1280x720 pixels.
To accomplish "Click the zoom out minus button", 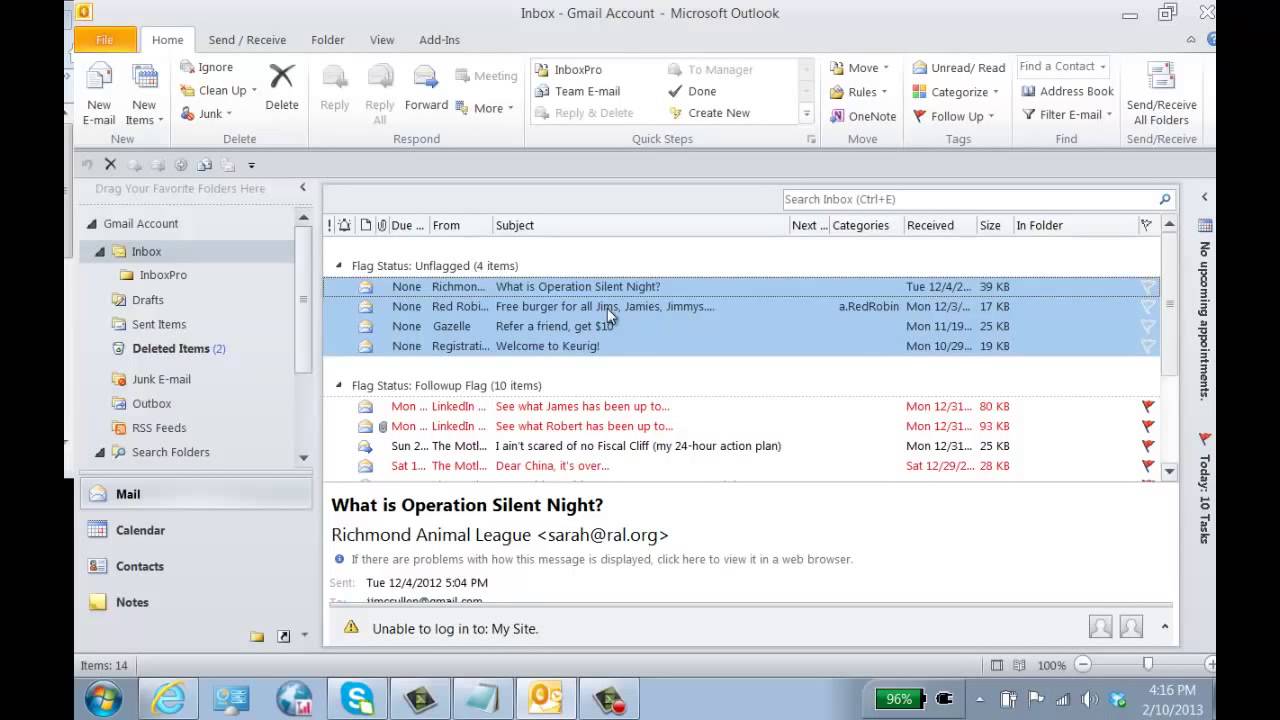I will 1084,664.
